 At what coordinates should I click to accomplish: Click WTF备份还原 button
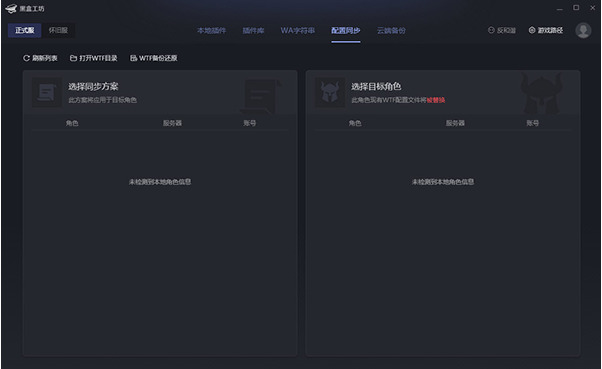click(x=154, y=58)
